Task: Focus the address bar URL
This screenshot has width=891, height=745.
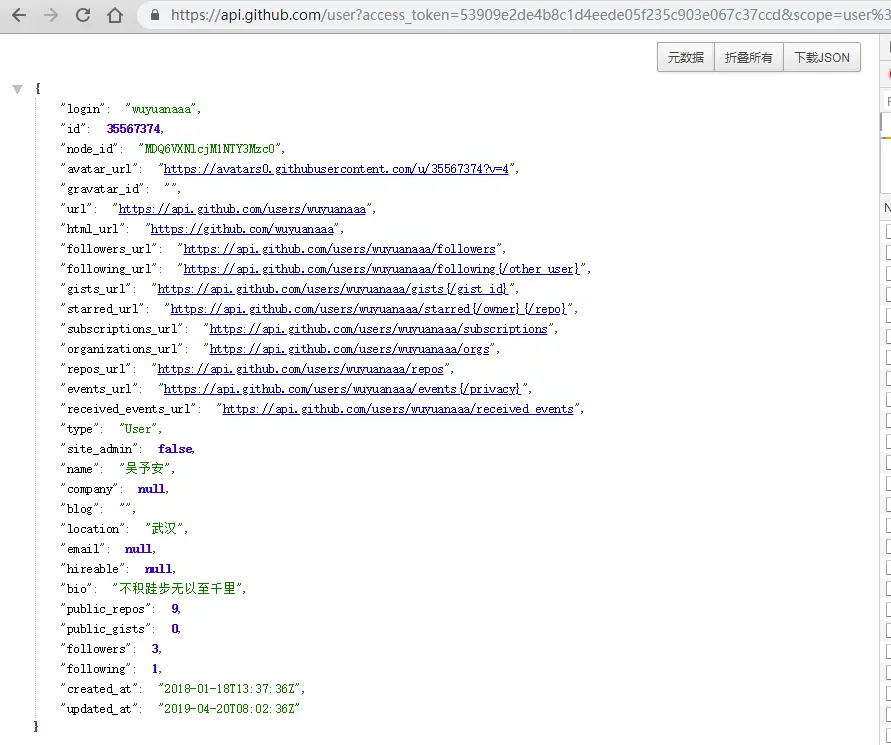Action: pos(530,15)
